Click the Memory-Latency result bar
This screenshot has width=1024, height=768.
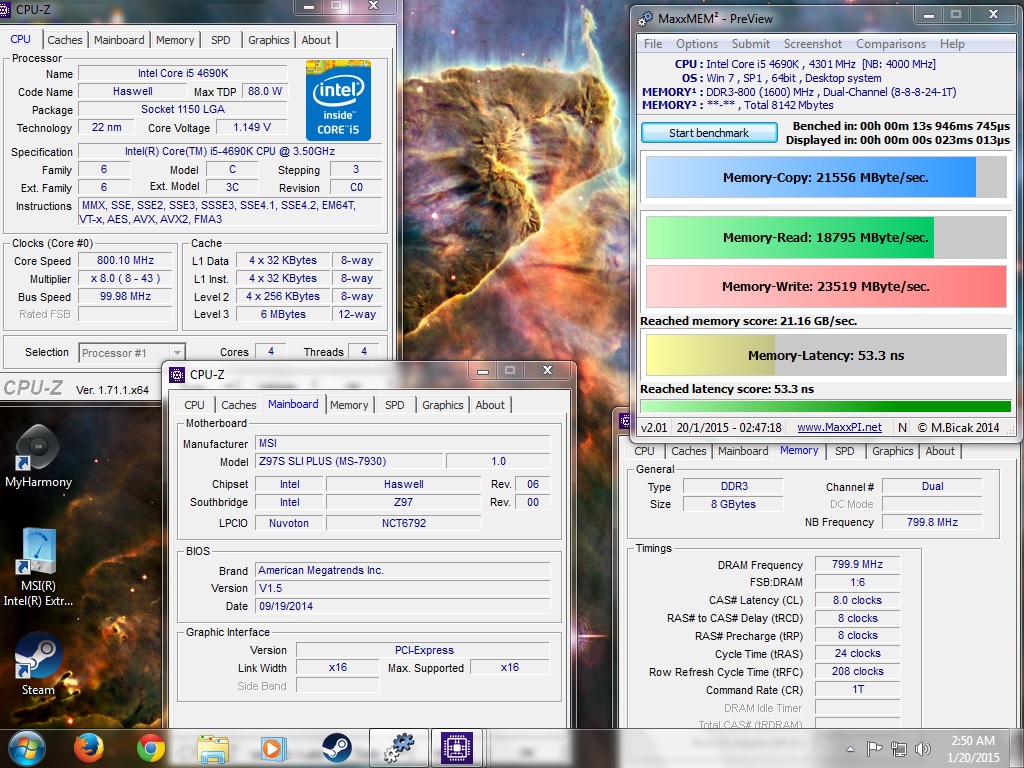coord(826,356)
